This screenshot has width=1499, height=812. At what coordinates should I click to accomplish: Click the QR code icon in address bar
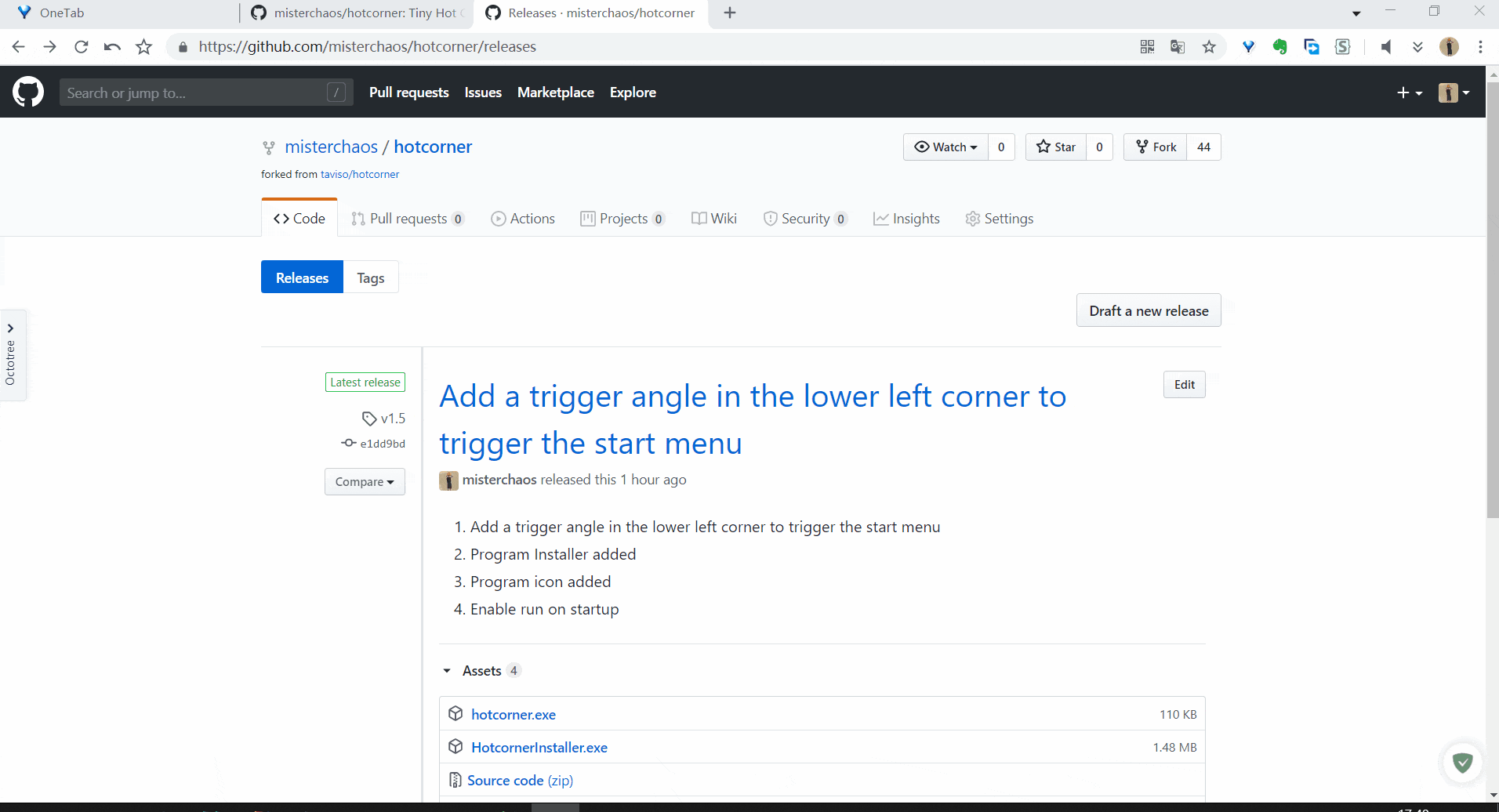1147,47
